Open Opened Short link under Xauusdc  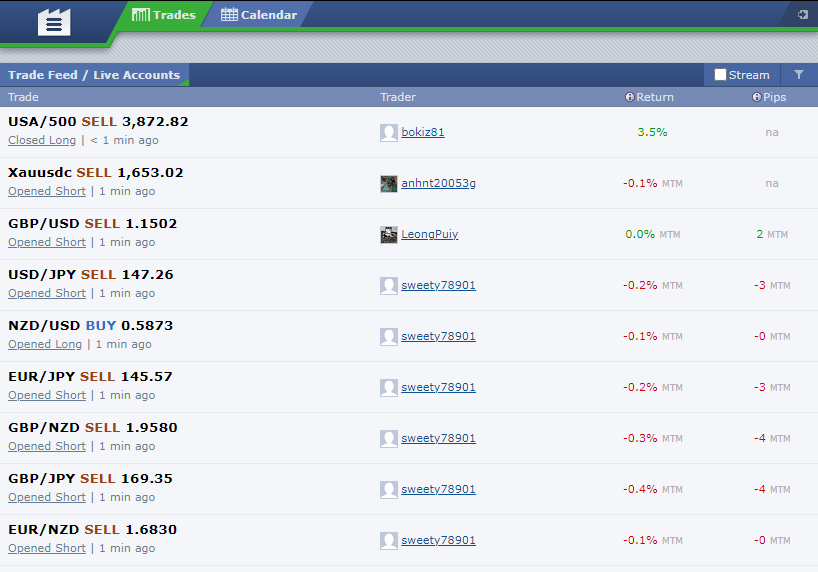pos(47,192)
